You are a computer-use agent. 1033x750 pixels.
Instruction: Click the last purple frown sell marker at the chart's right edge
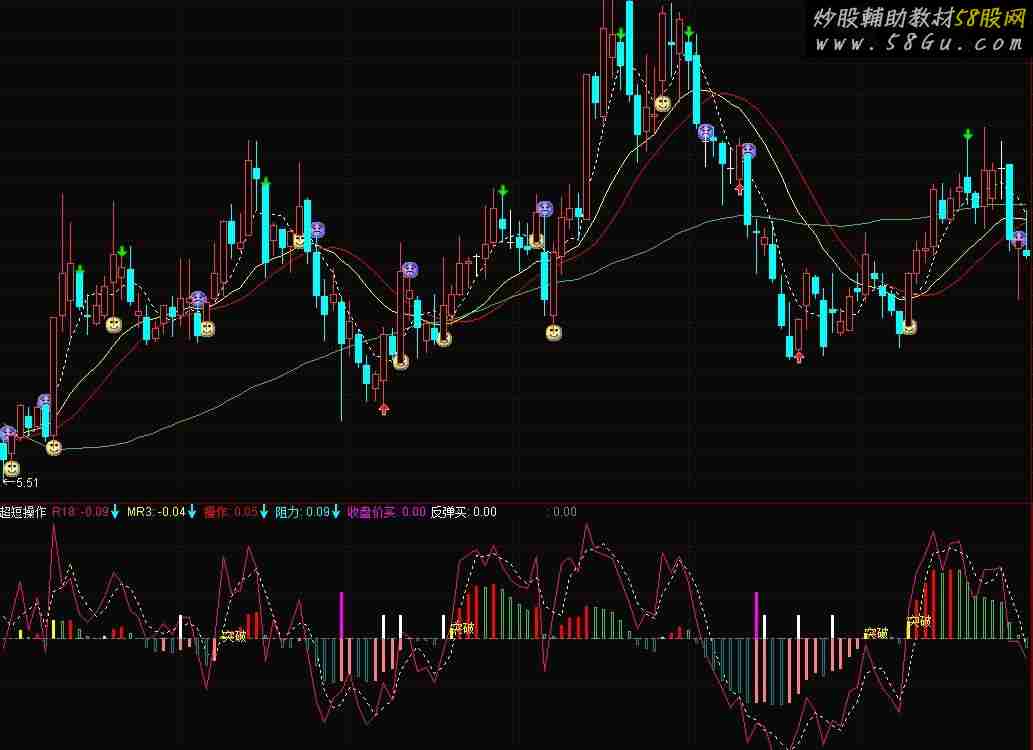tap(1019, 238)
